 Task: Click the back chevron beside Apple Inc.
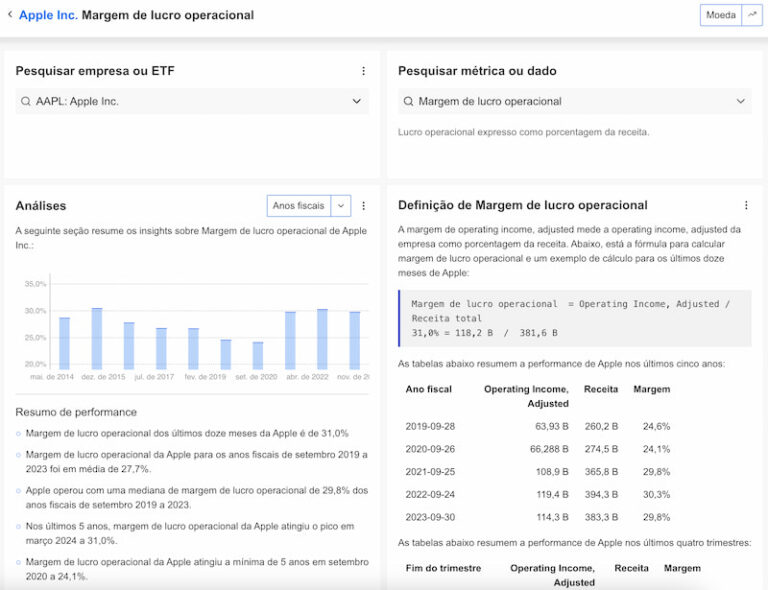(x=10, y=15)
